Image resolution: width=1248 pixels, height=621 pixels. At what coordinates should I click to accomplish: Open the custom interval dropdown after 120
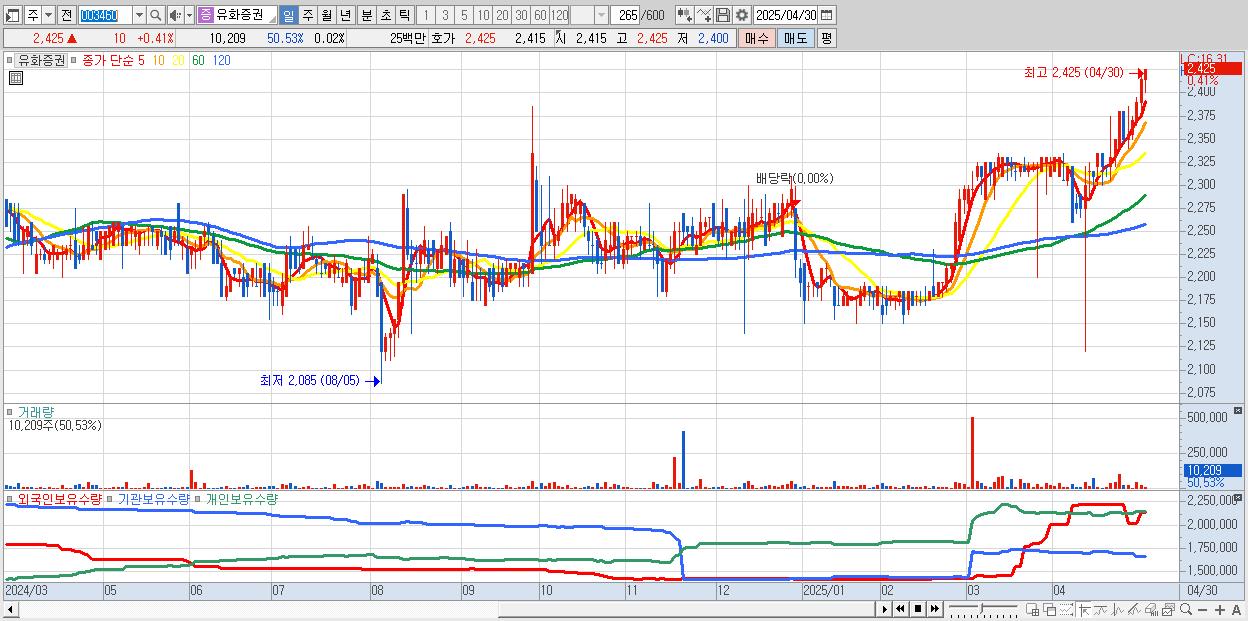coord(601,15)
